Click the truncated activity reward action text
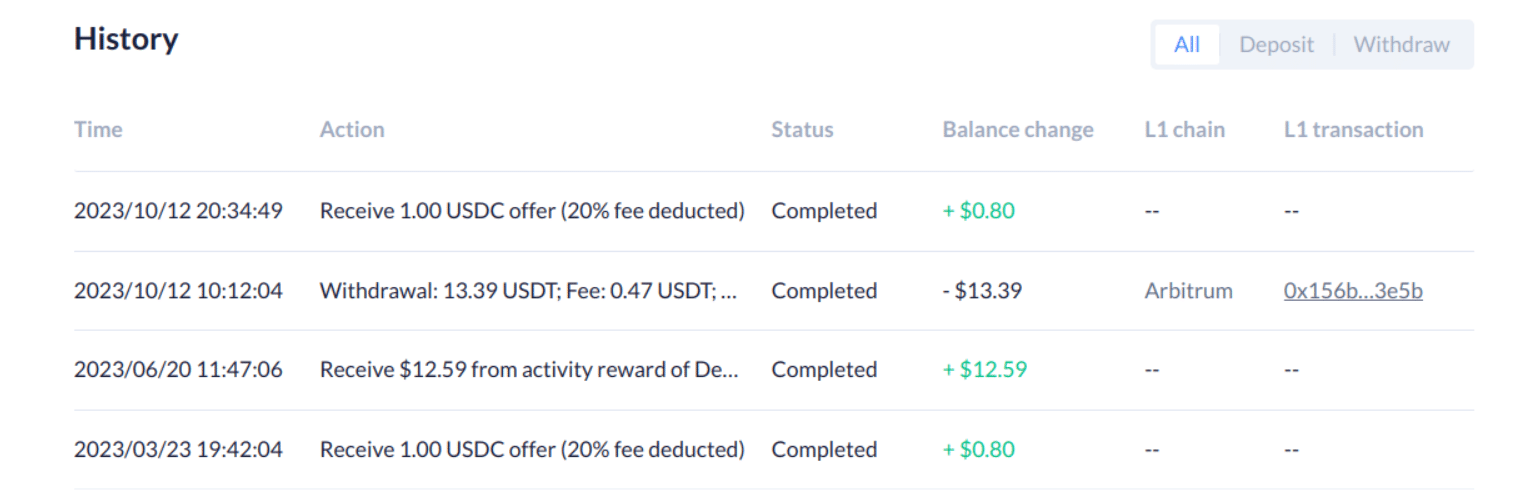Screen dimensions: 1526x501 tap(529, 370)
